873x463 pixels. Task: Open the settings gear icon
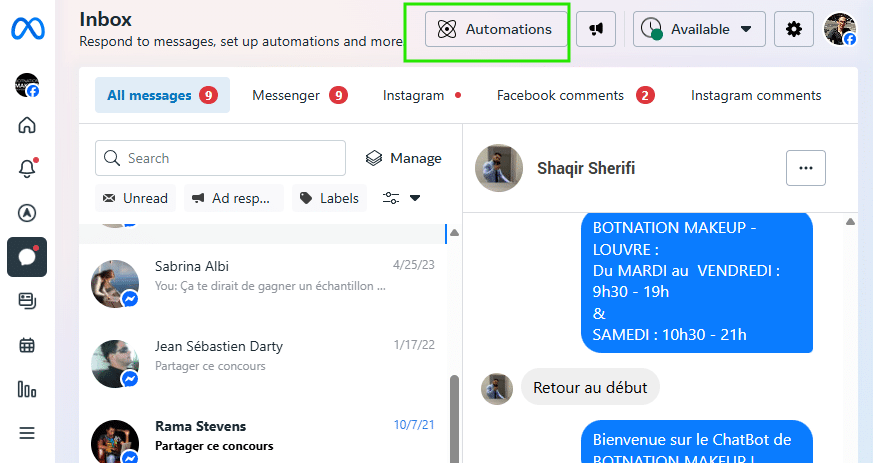click(x=794, y=29)
